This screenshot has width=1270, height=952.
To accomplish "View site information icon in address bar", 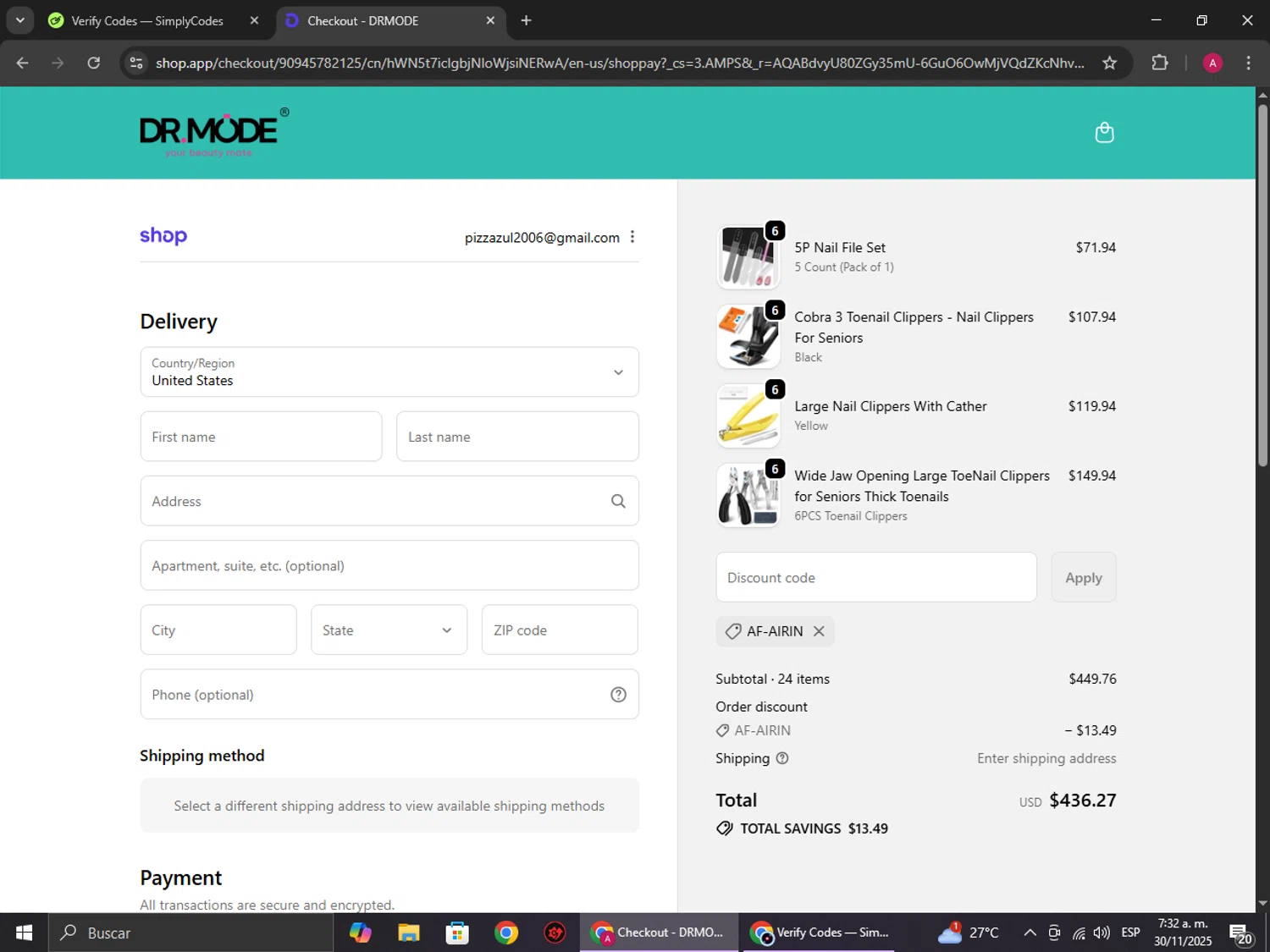I will (x=136, y=63).
